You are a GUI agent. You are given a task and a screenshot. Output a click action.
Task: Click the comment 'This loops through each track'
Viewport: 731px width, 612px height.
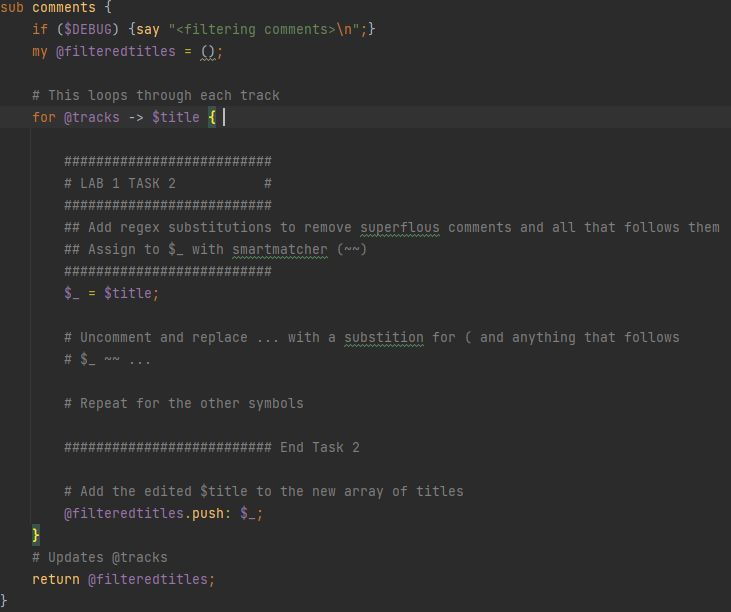(x=156, y=96)
